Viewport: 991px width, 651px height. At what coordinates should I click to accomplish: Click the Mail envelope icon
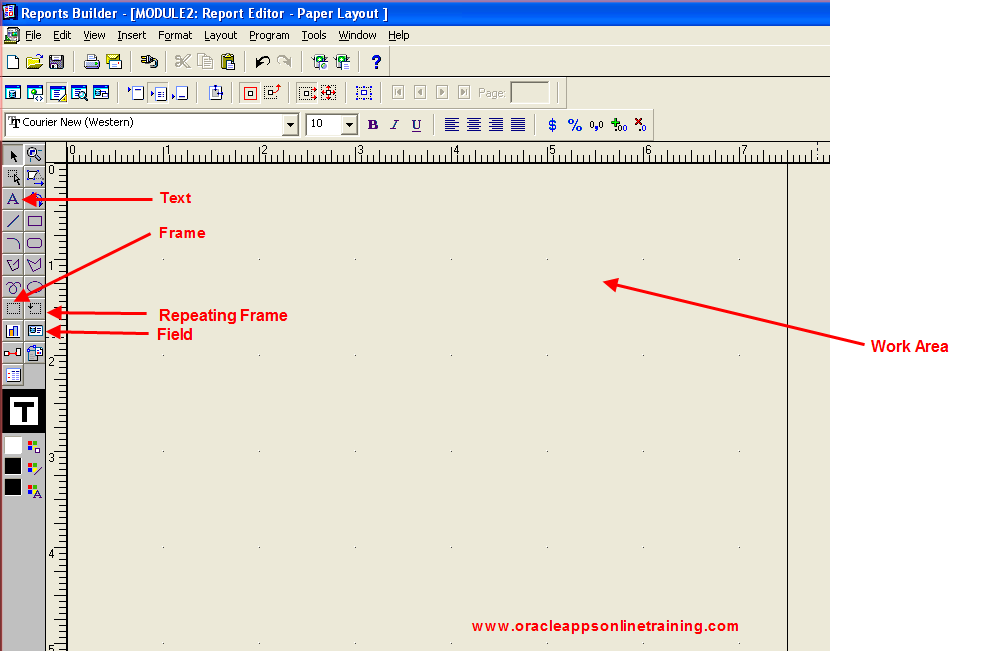(x=114, y=61)
